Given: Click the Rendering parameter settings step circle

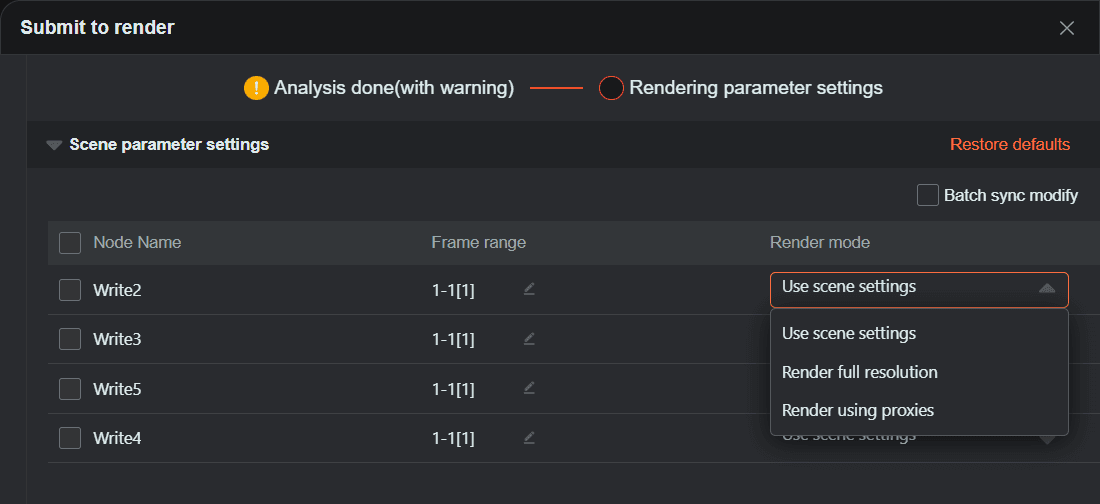Looking at the screenshot, I should tap(611, 88).
